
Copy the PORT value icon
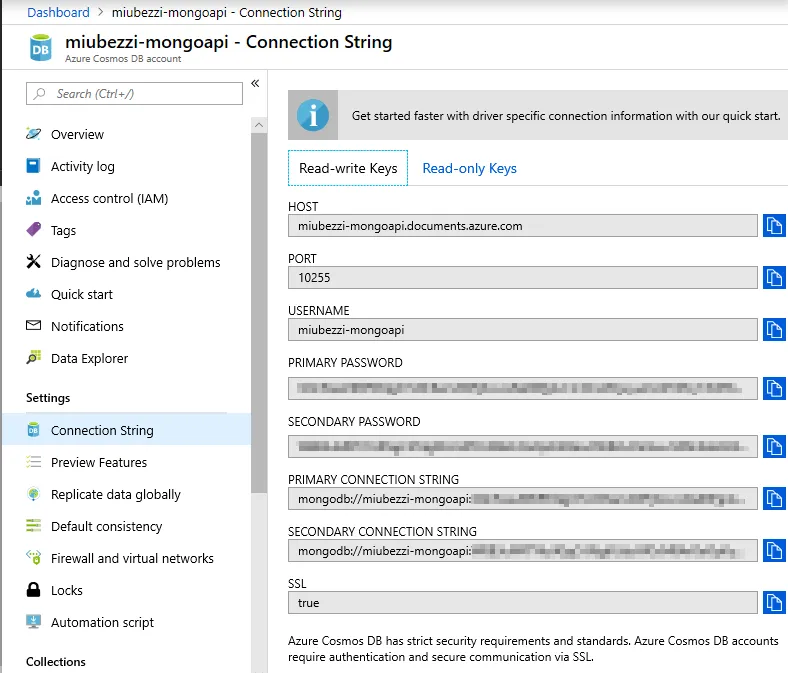[774, 278]
